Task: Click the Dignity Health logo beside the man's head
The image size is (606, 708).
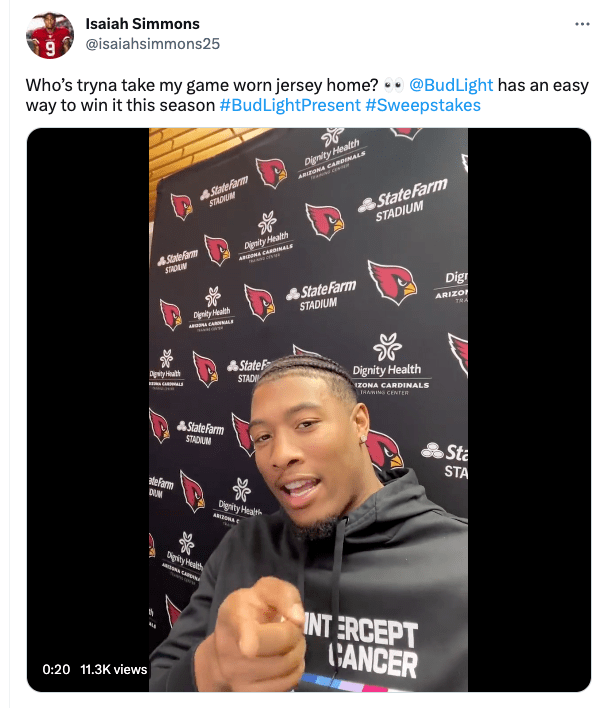Action: [387, 364]
